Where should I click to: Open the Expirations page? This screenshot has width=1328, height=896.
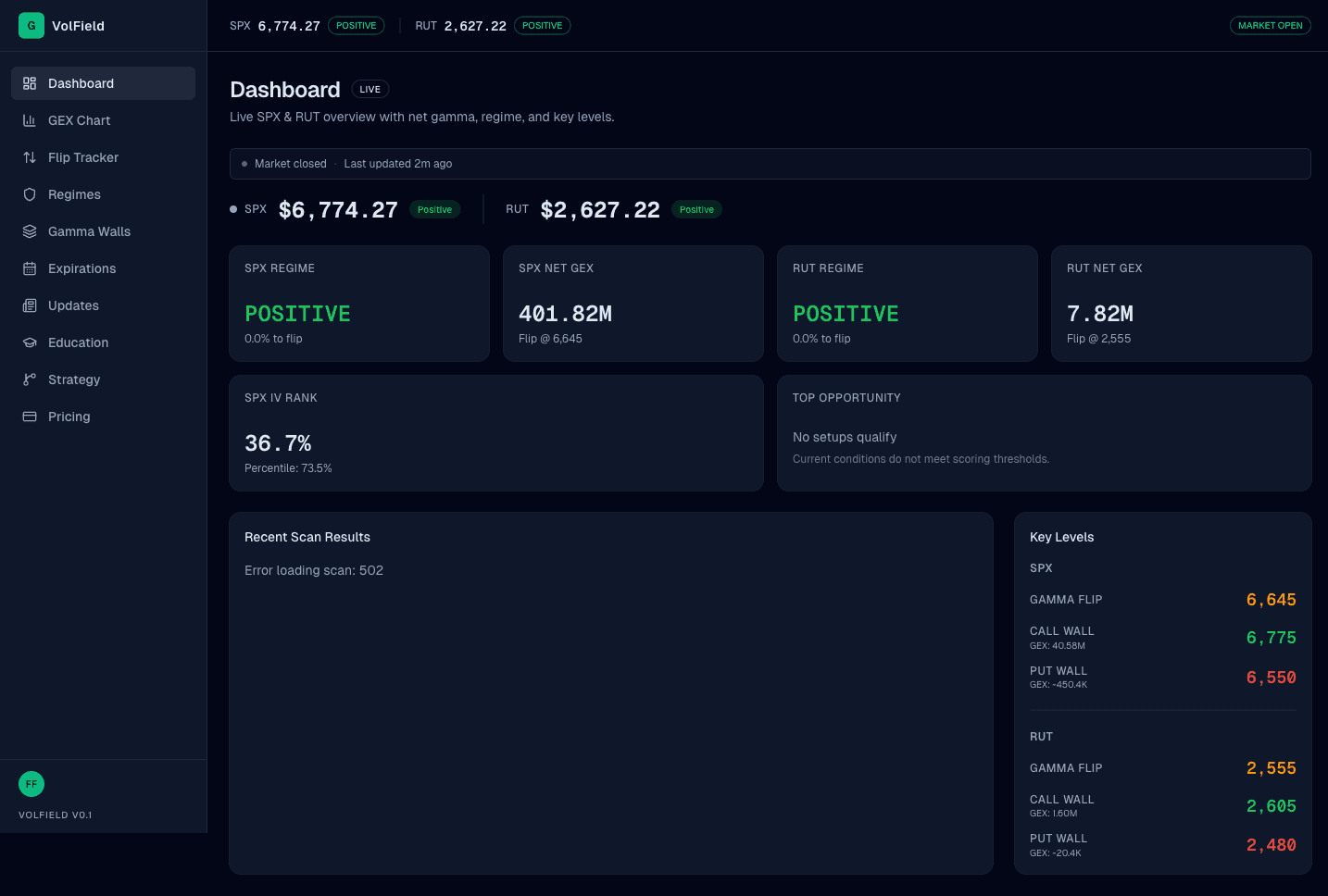[x=103, y=268]
